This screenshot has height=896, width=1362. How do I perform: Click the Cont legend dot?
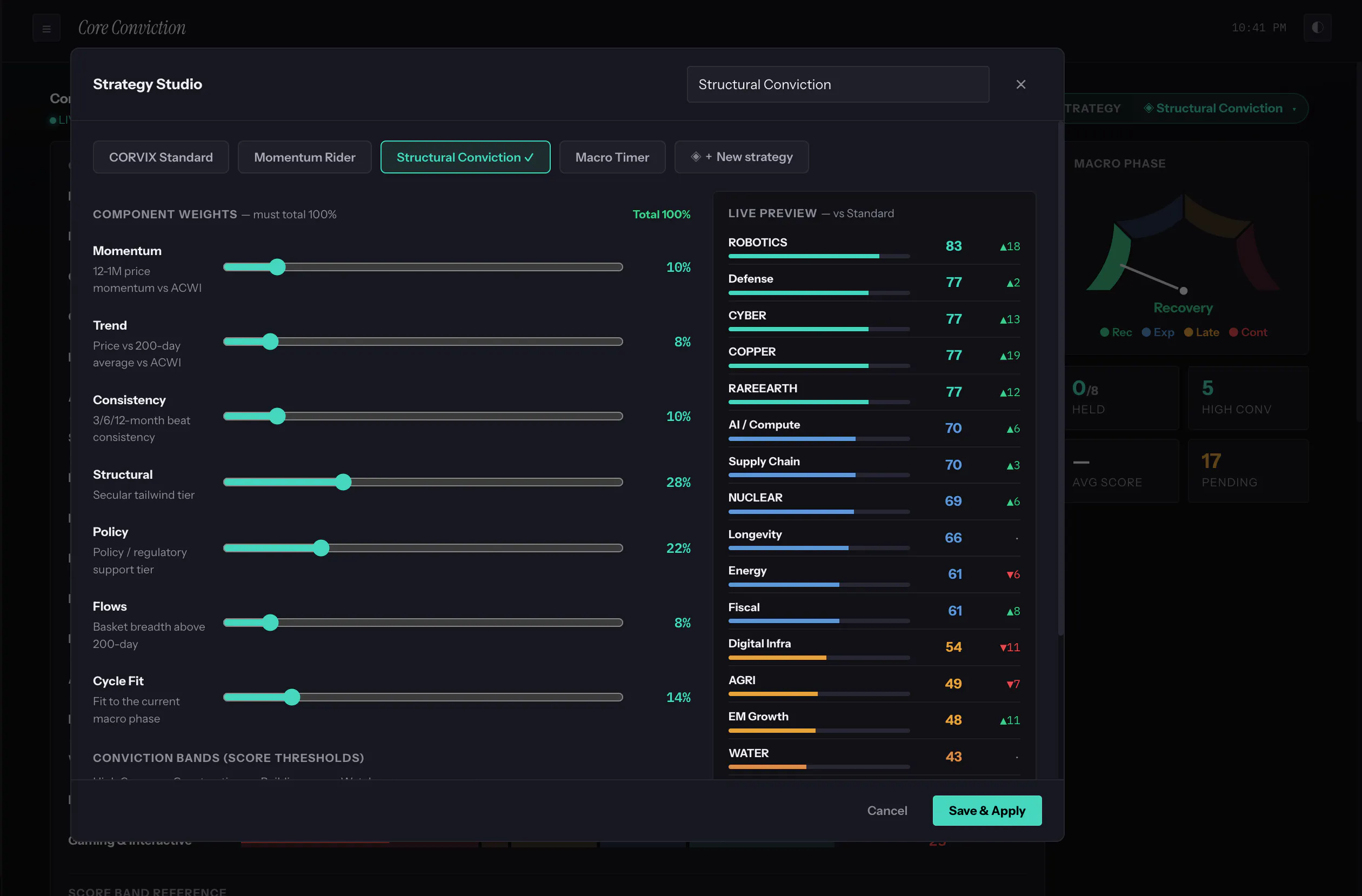pos(1233,332)
